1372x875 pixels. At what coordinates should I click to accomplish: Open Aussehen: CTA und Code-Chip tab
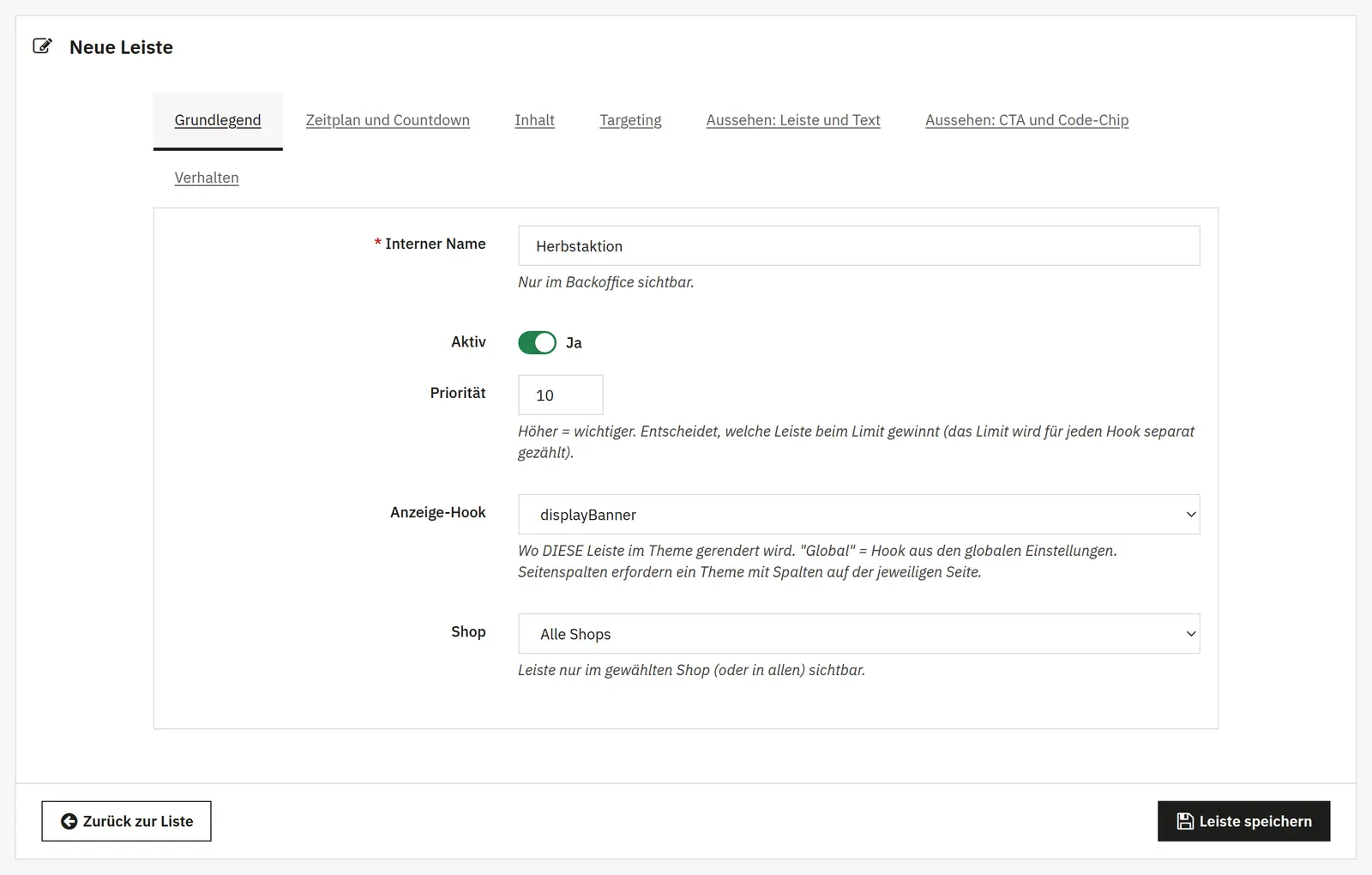point(1026,121)
